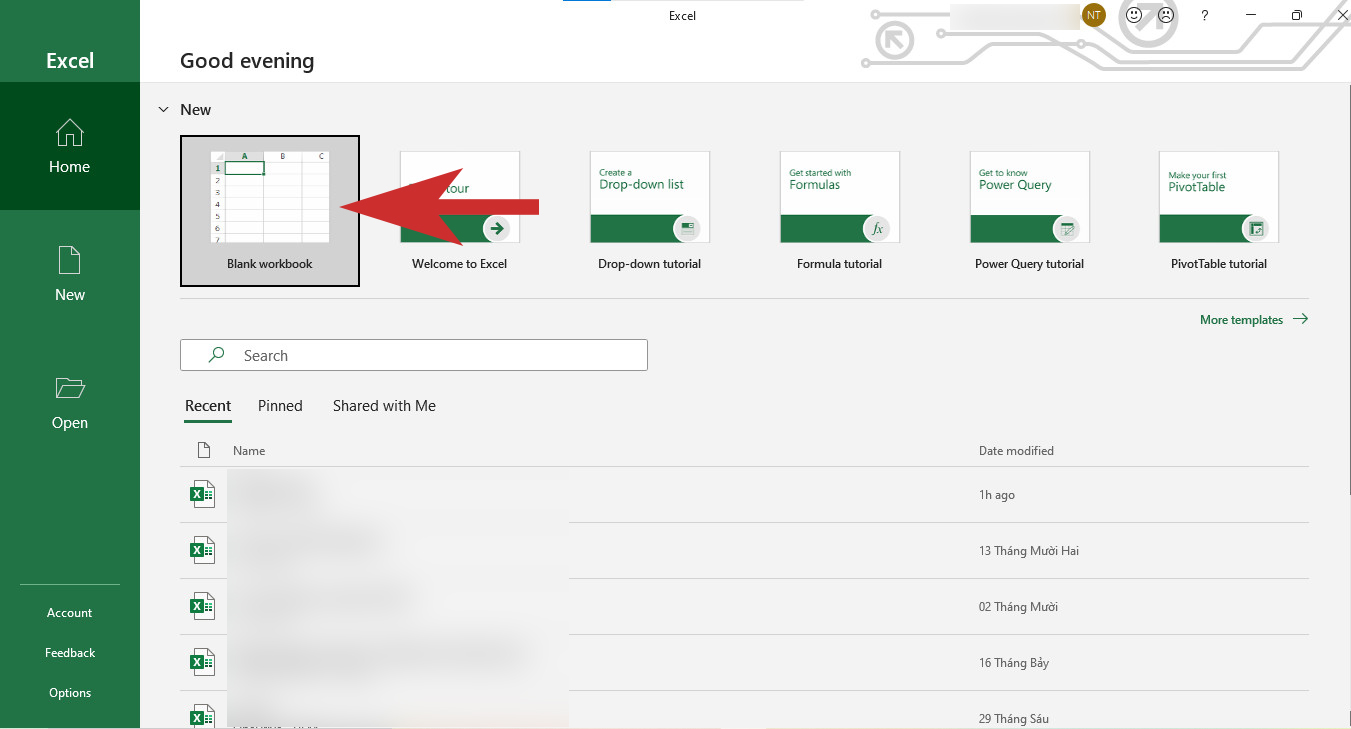Click into the Search box
1351x729 pixels.
[x=414, y=355]
